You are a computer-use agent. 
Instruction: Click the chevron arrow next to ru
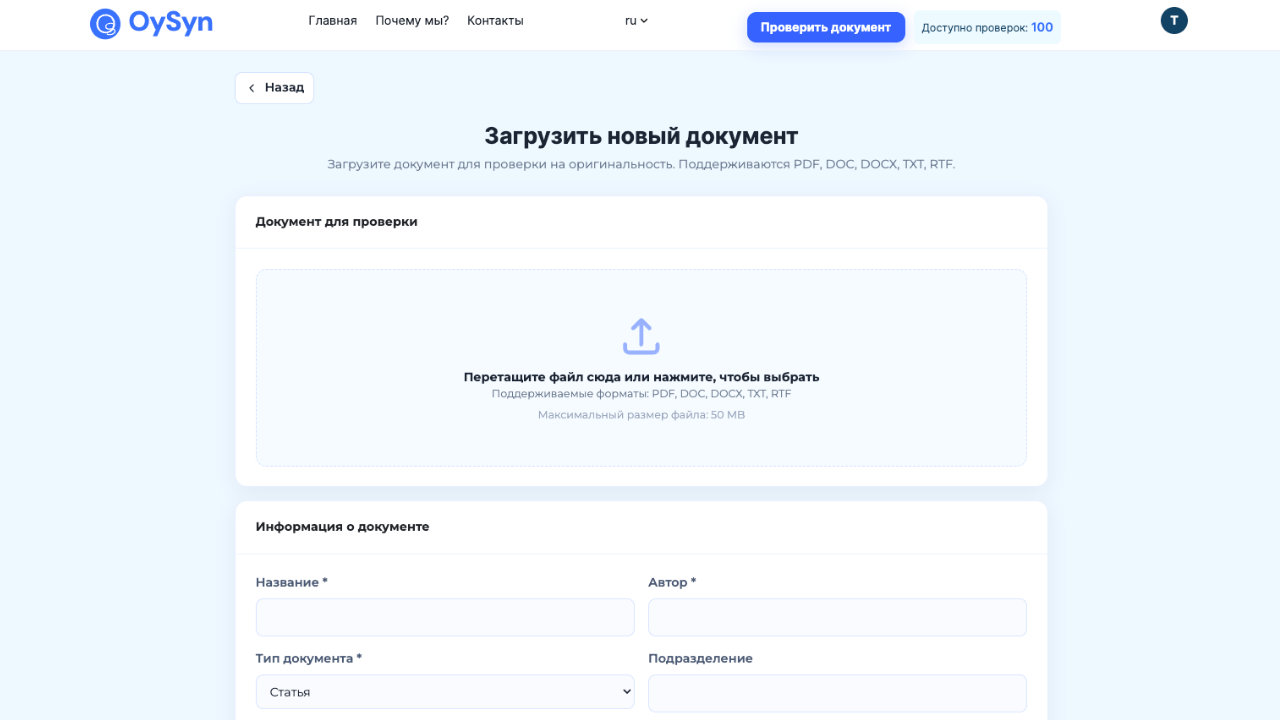click(x=645, y=21)
